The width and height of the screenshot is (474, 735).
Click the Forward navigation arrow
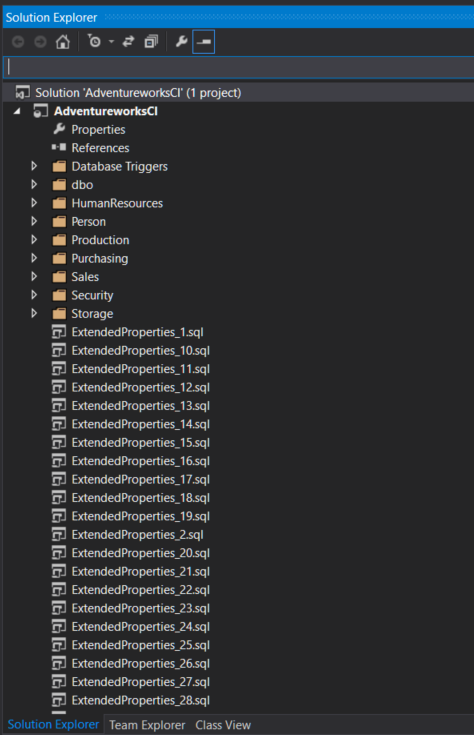click(40, 42)
